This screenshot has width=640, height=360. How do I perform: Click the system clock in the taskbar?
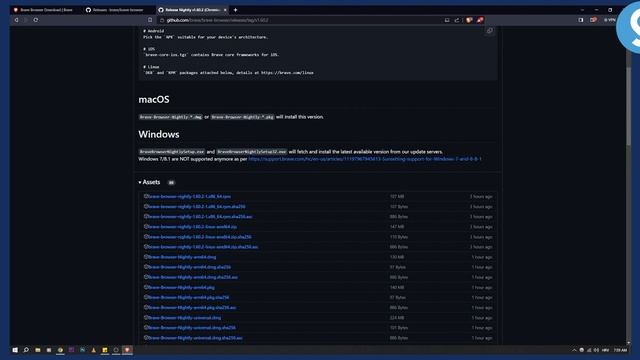click(x=620, y=350)
